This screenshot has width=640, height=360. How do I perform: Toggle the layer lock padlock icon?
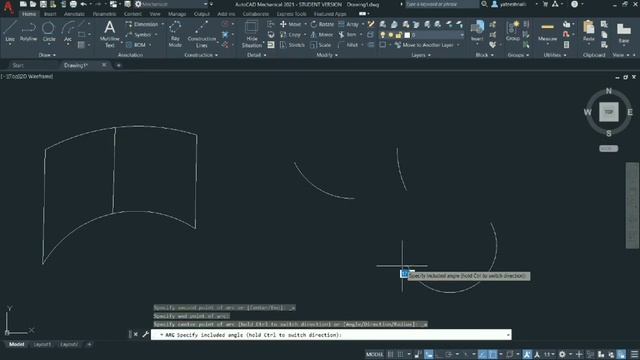pos(398,35)
